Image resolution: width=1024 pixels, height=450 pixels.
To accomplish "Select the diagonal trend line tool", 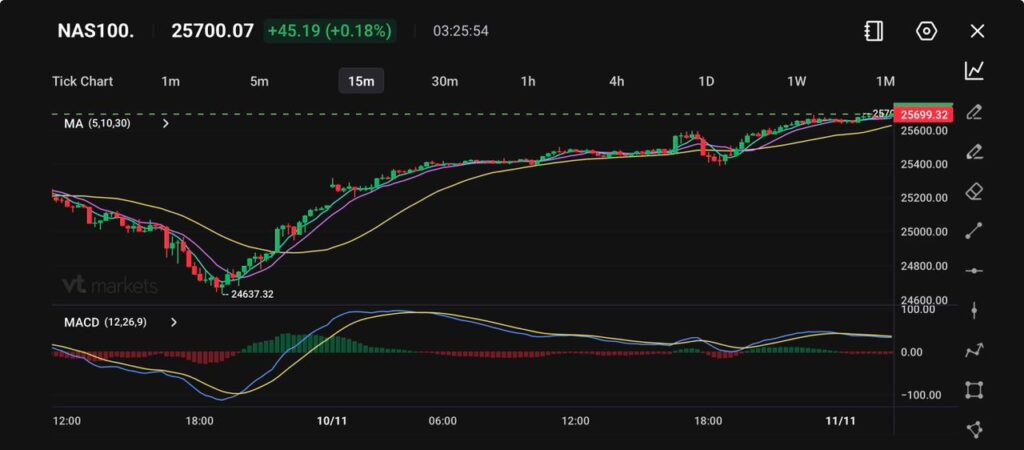I will [974, 231].
